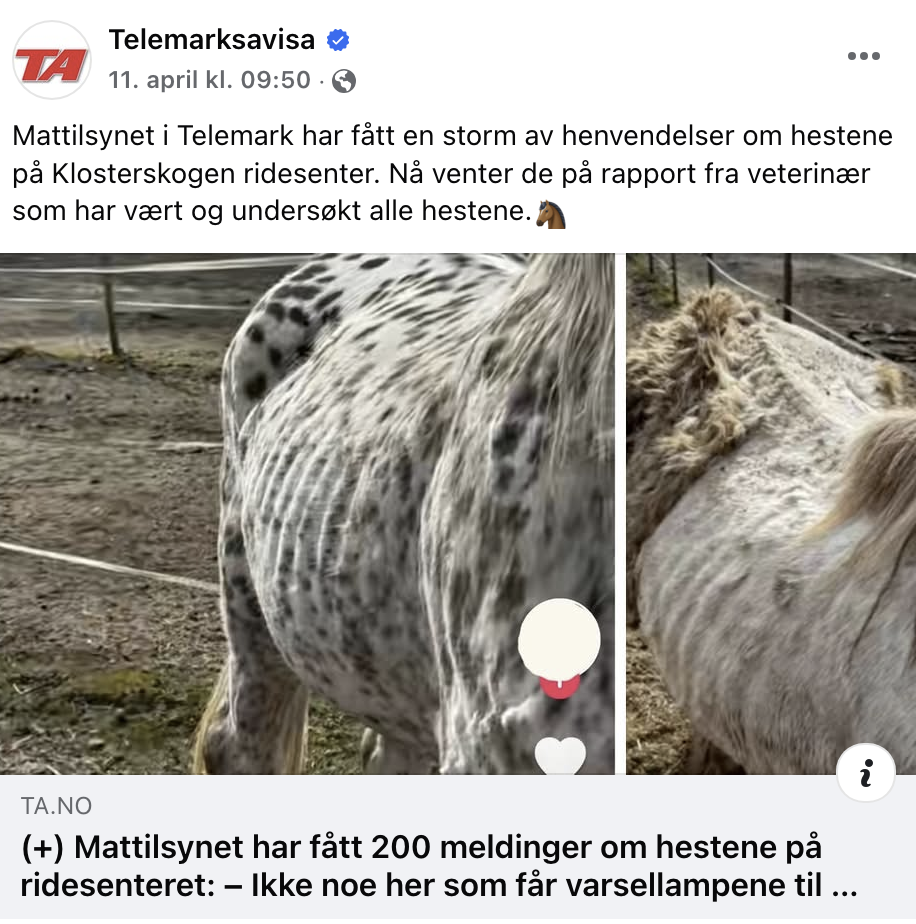
Task: Click the globe public audience icon
Action: click(x=344, y=81)
